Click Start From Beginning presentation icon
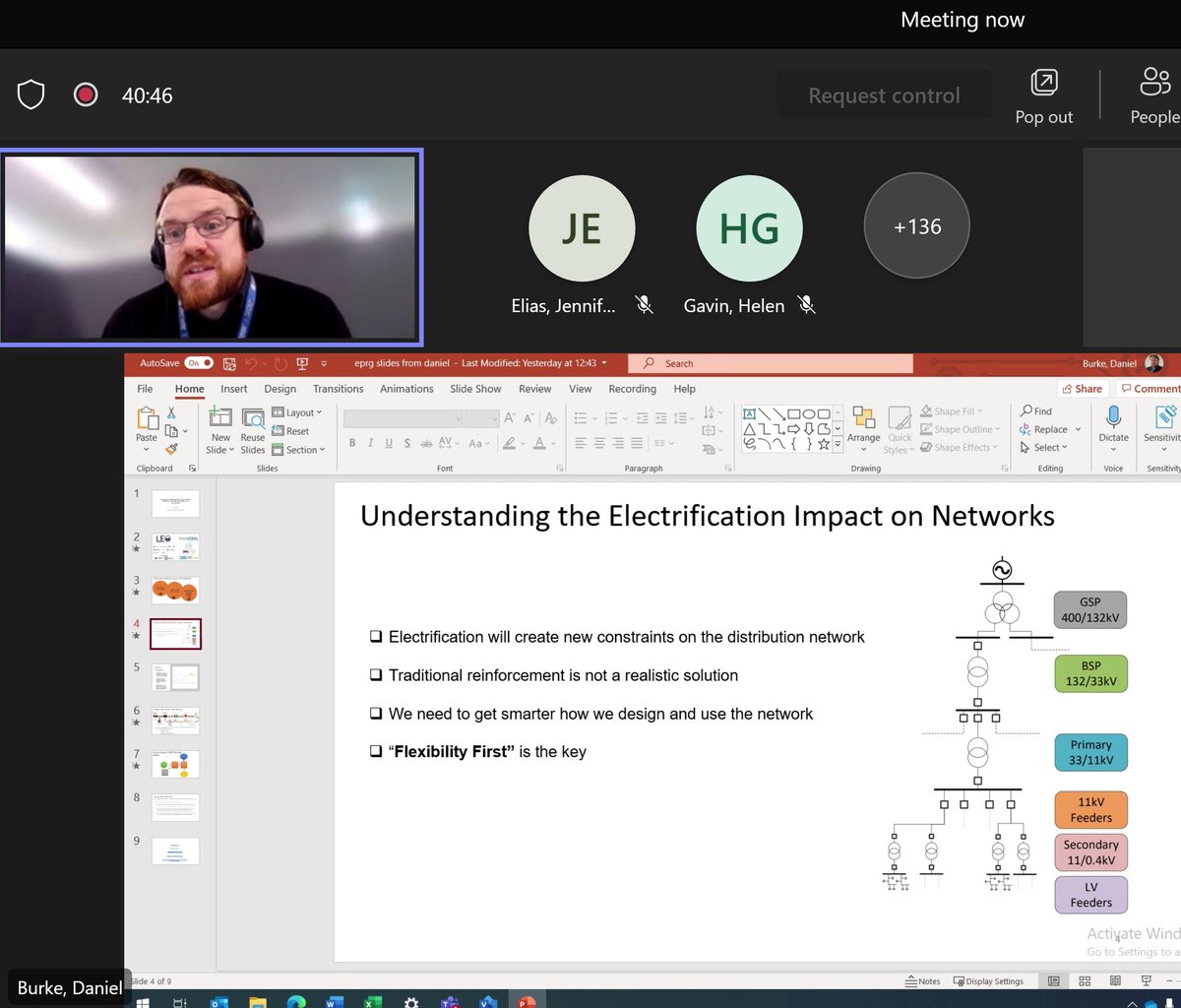Image resolution: width=1181 pixels, height=1008 pixels. [x=302, y=363]
